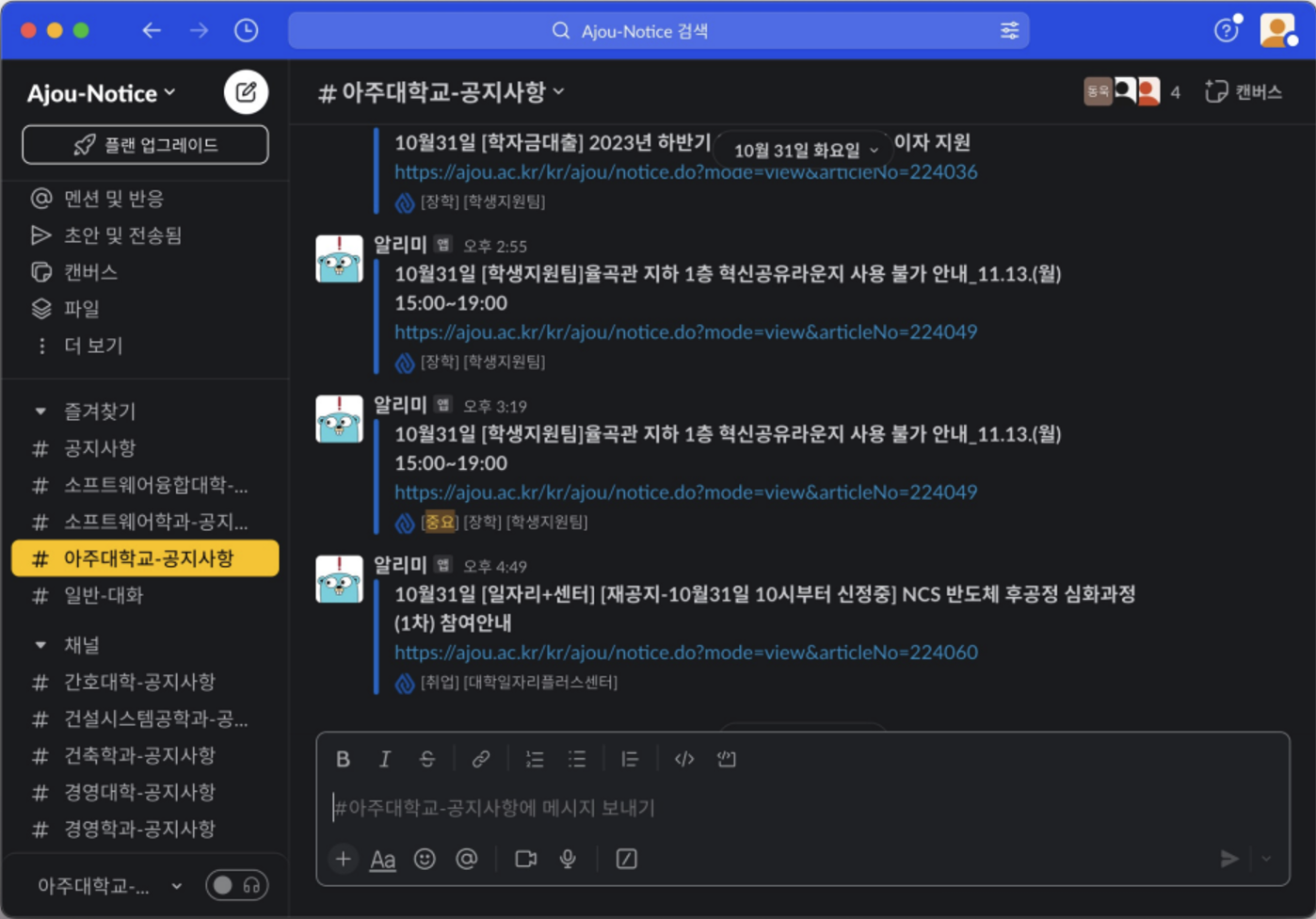This screenshot has width=1316, height=919.
Task: Click the 오후 2:55 timestamp
Action: (495, 247)
